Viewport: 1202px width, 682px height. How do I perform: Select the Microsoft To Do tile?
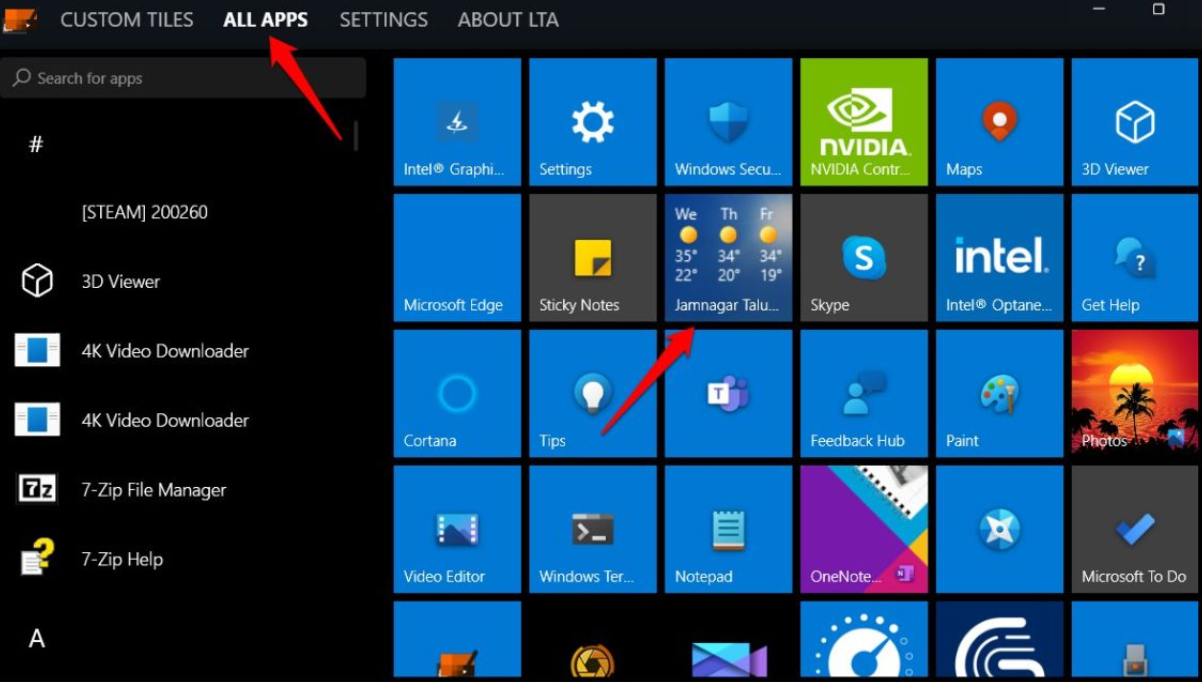[x=1135, y=529]
